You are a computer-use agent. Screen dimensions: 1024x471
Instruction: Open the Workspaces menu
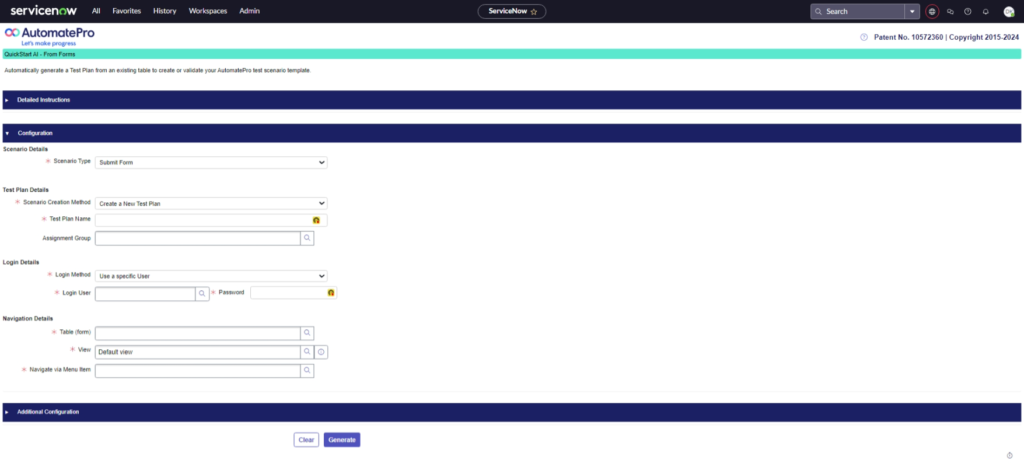[208, 11]
